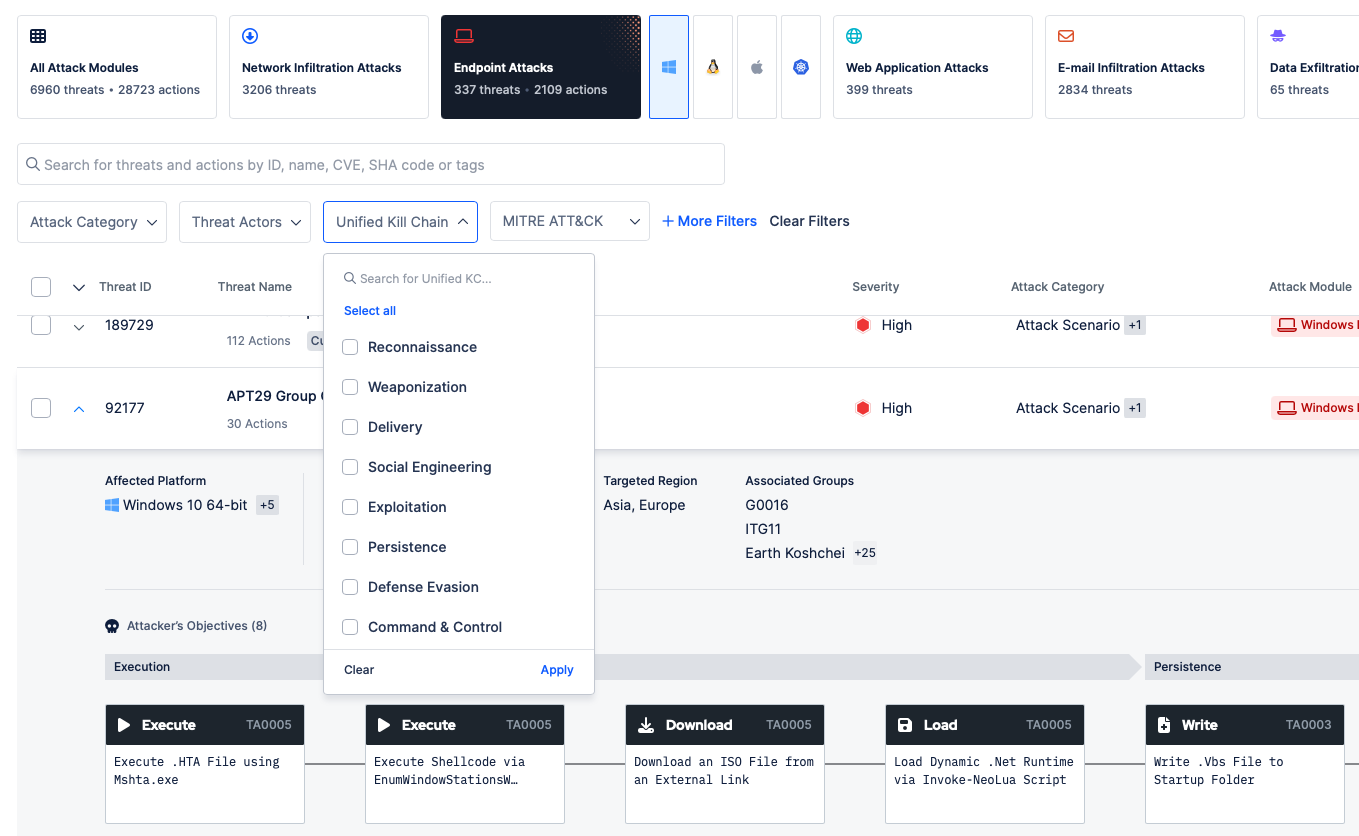Screen dimensions: 1359x836
Task: Select the Kubernetes platform icon
Action: coord(801,67)
